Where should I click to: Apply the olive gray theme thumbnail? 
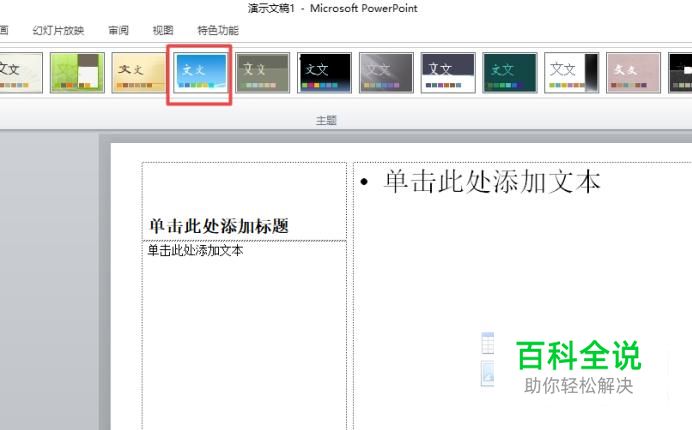pos(263,73)
